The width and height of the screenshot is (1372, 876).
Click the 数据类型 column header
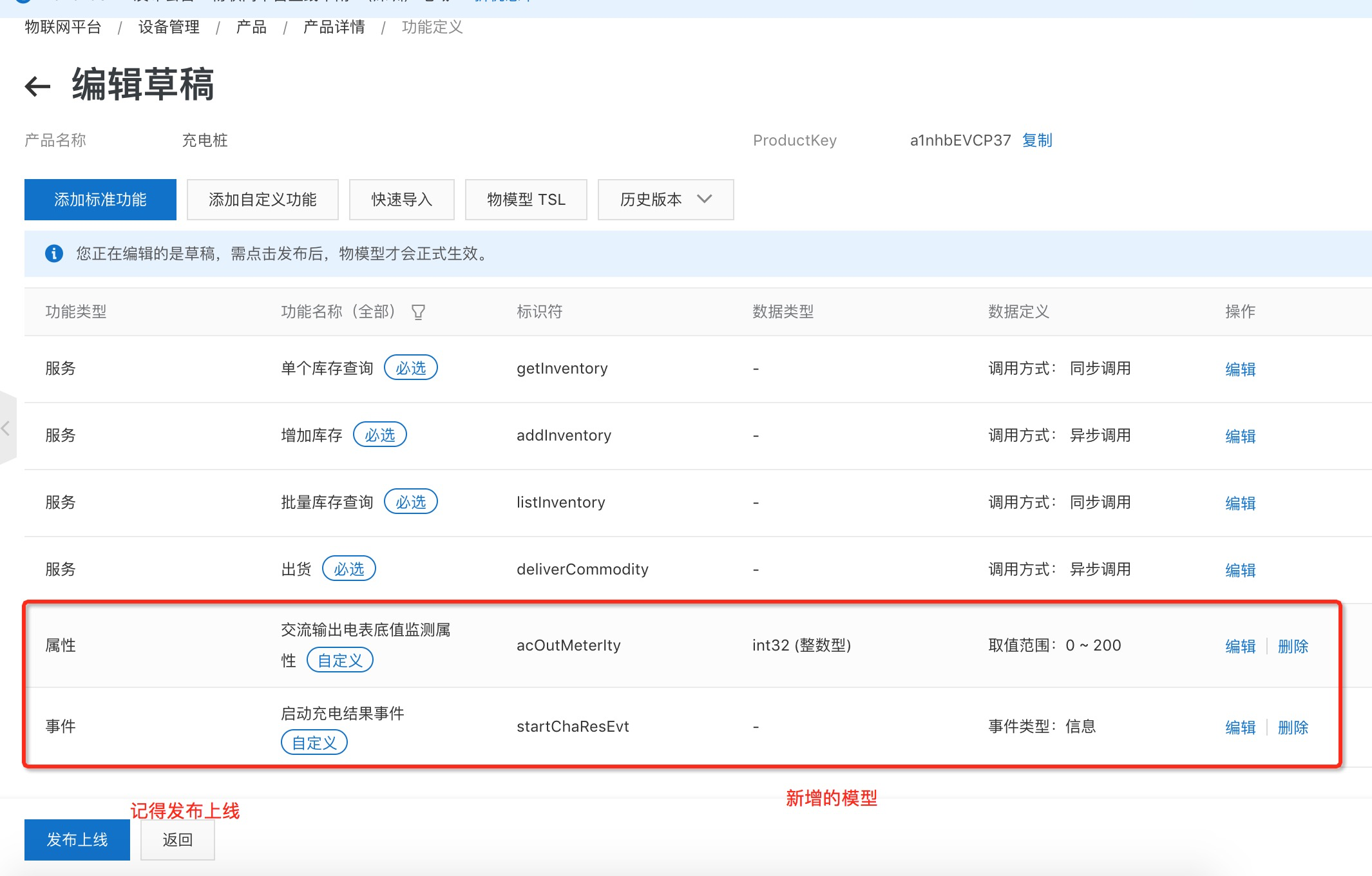pyautogui.click(x=783, y=312)
